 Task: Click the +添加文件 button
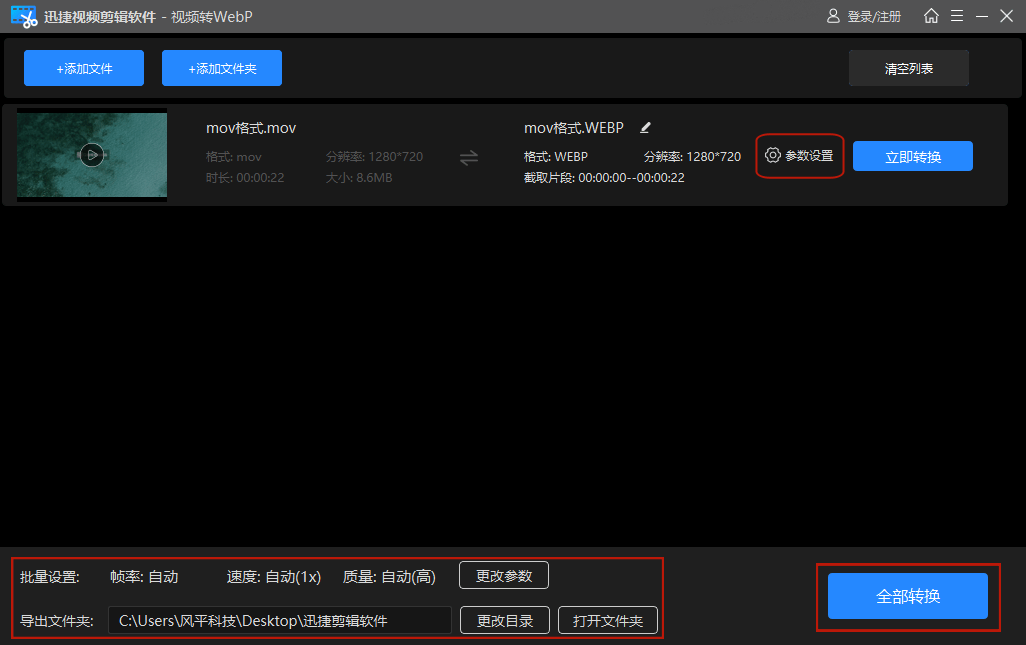tap(84, 68)
